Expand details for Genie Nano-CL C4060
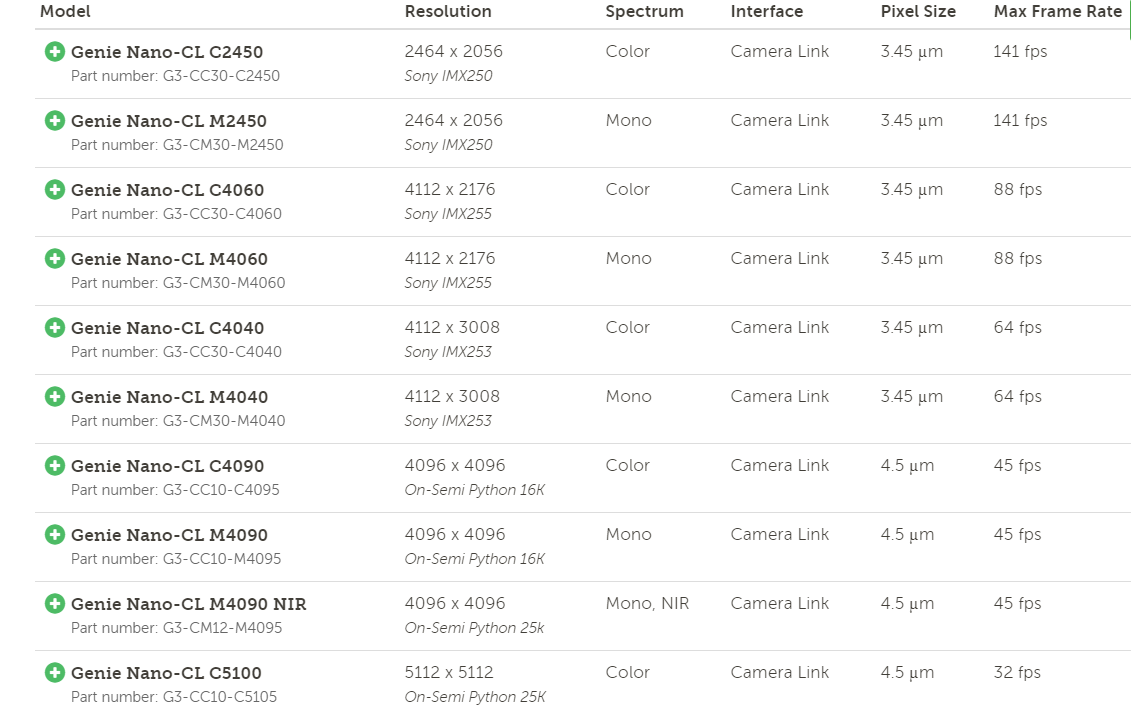1131x708 pixels. point(55,190)
